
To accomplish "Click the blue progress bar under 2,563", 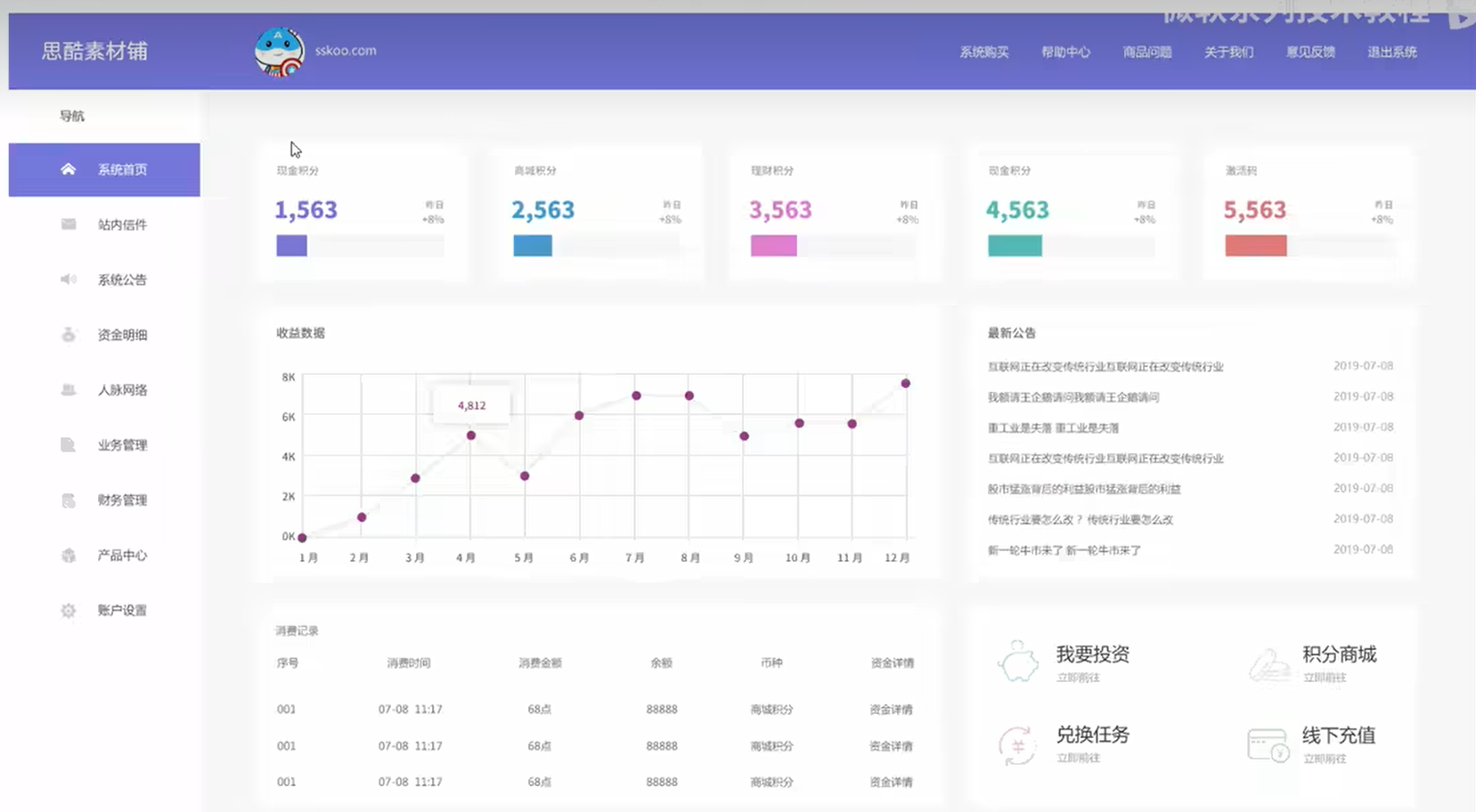I will (533, 246).
